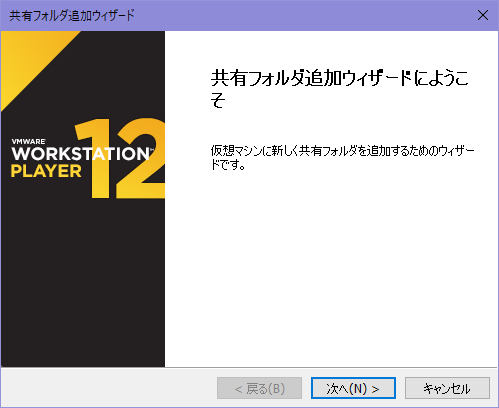Cancel the wizard with キャンセル button
This screenshot has width=499, height=408.
pyautogui.click(x=447, y=388)
